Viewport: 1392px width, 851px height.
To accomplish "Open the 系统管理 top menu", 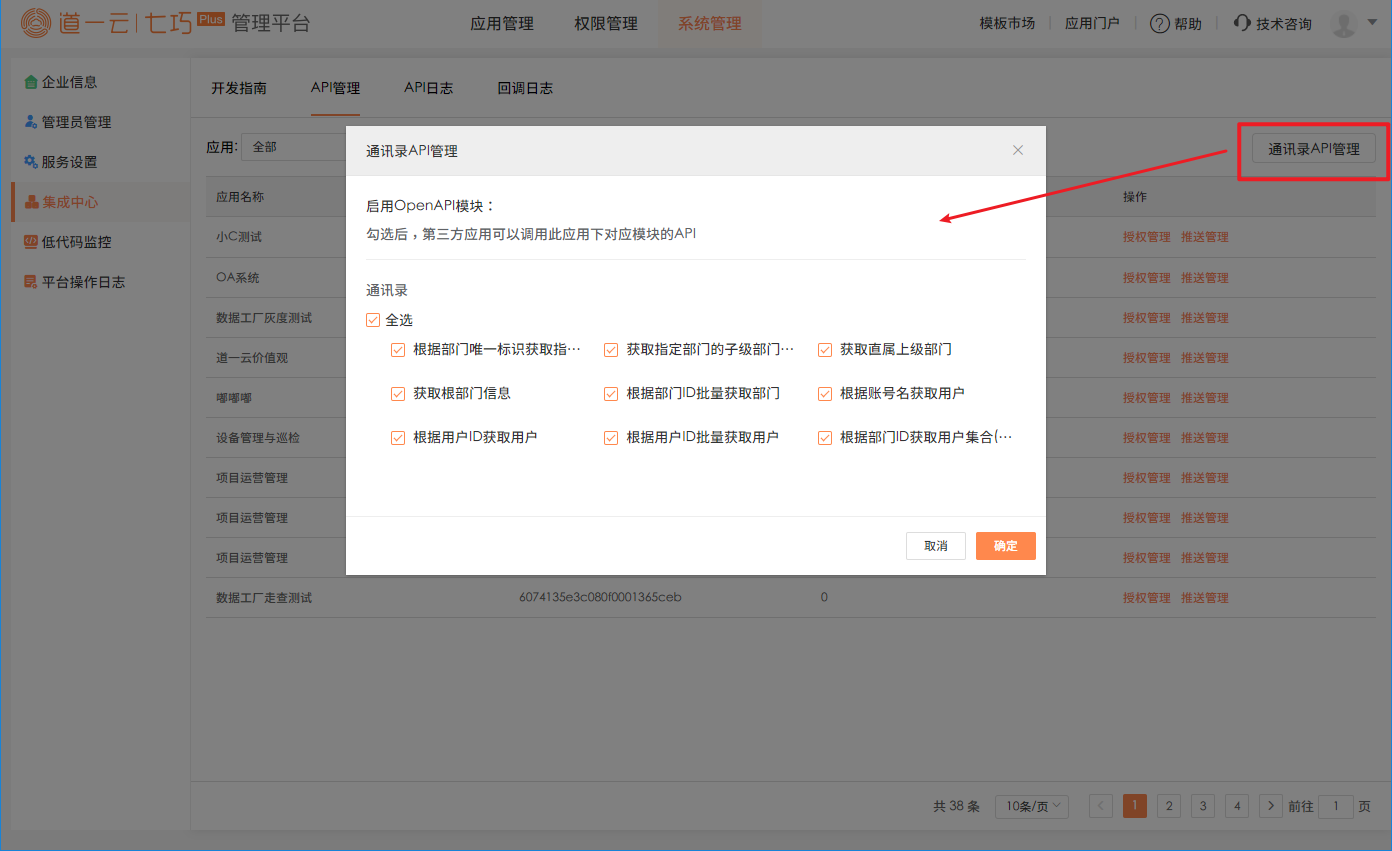I will click(710, 24).
